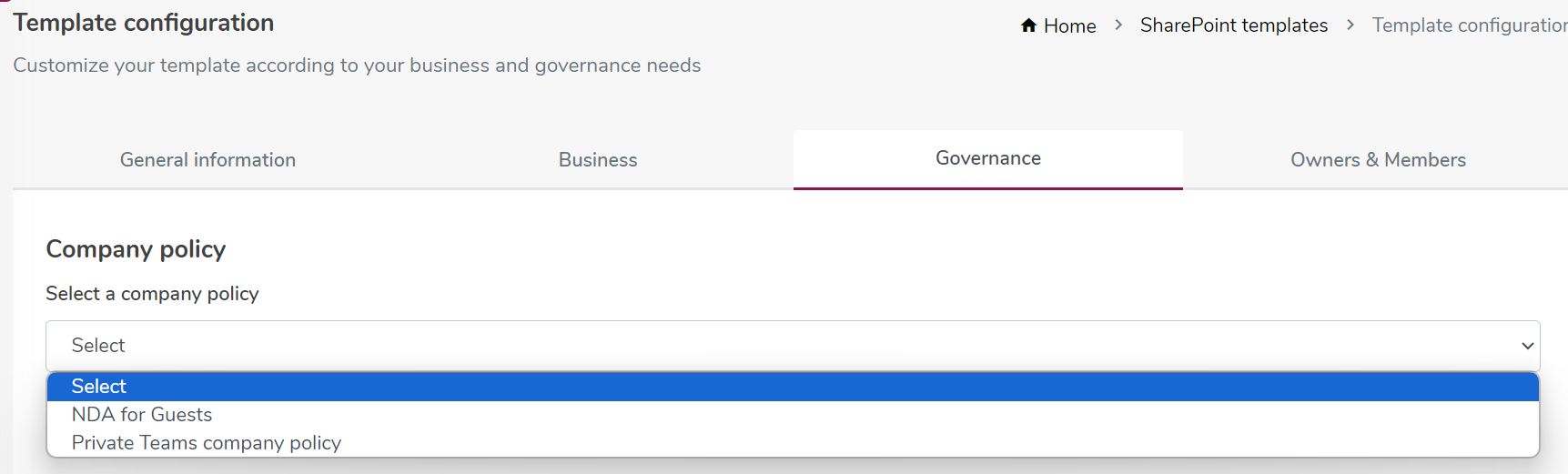Select the Governance tab

pyautogui.click(x=988, y=159)
